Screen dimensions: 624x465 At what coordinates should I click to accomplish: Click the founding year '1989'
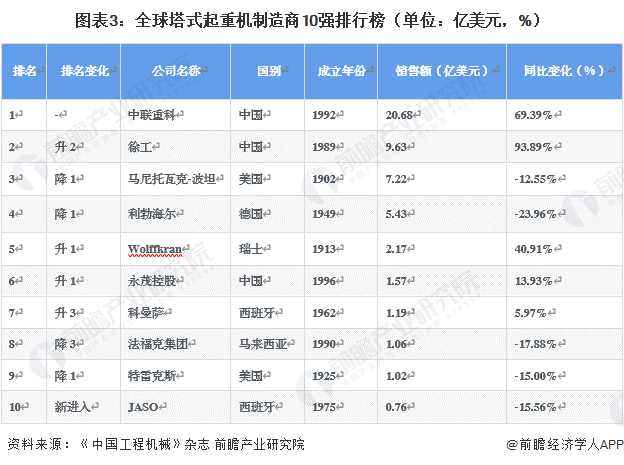coord(324,147)
